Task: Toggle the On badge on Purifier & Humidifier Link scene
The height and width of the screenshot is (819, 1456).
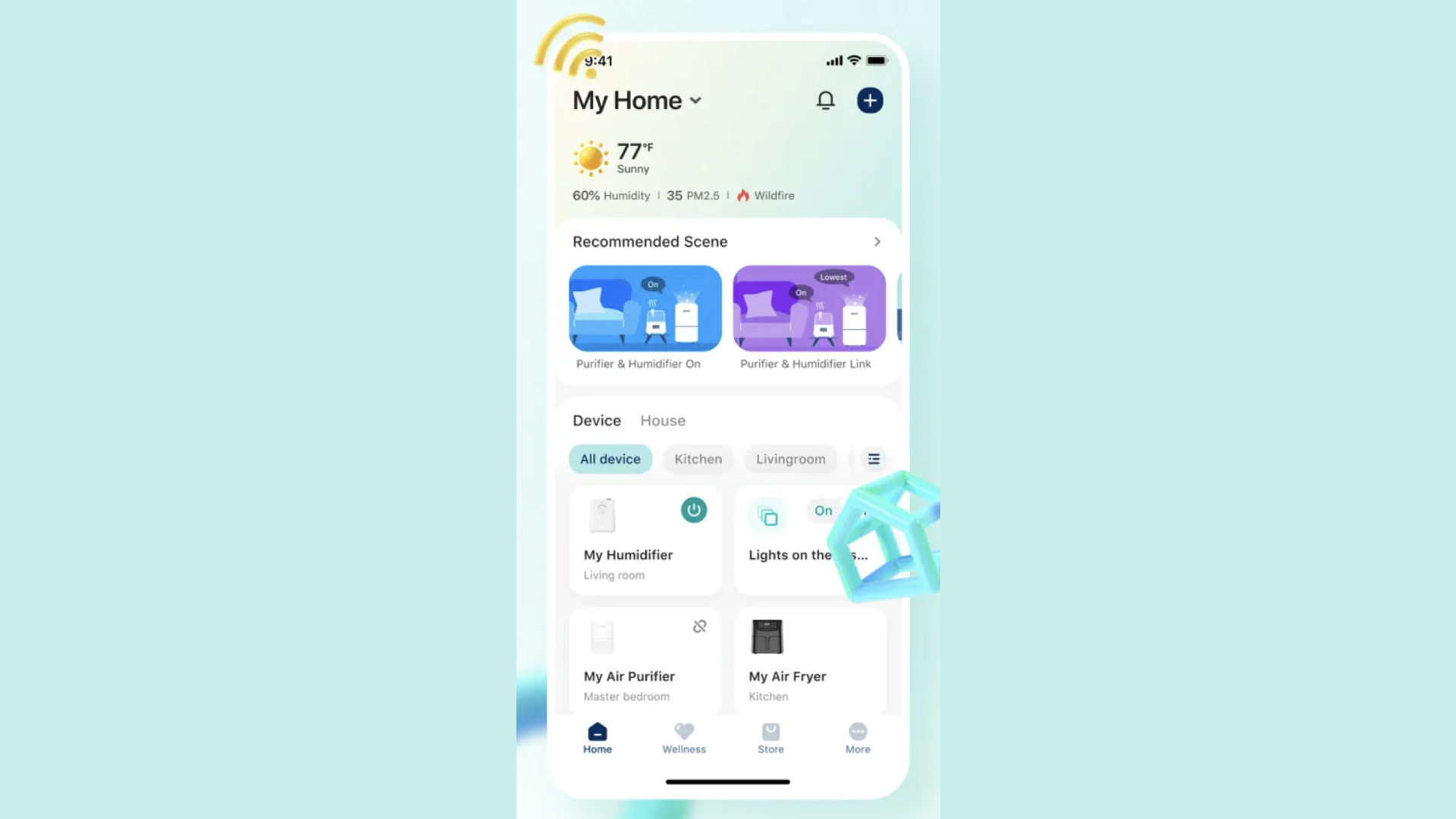Action: (x=799, y=292)
